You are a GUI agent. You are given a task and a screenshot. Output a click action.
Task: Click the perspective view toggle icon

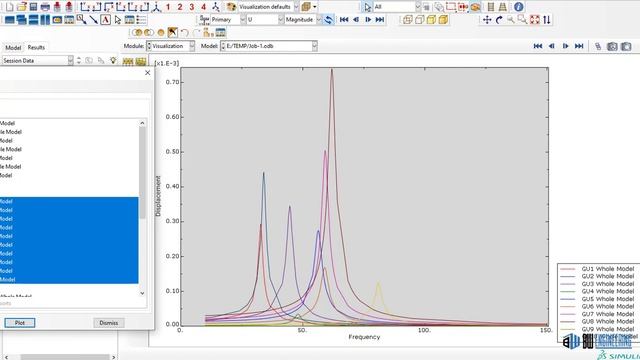tap(502, 7)
